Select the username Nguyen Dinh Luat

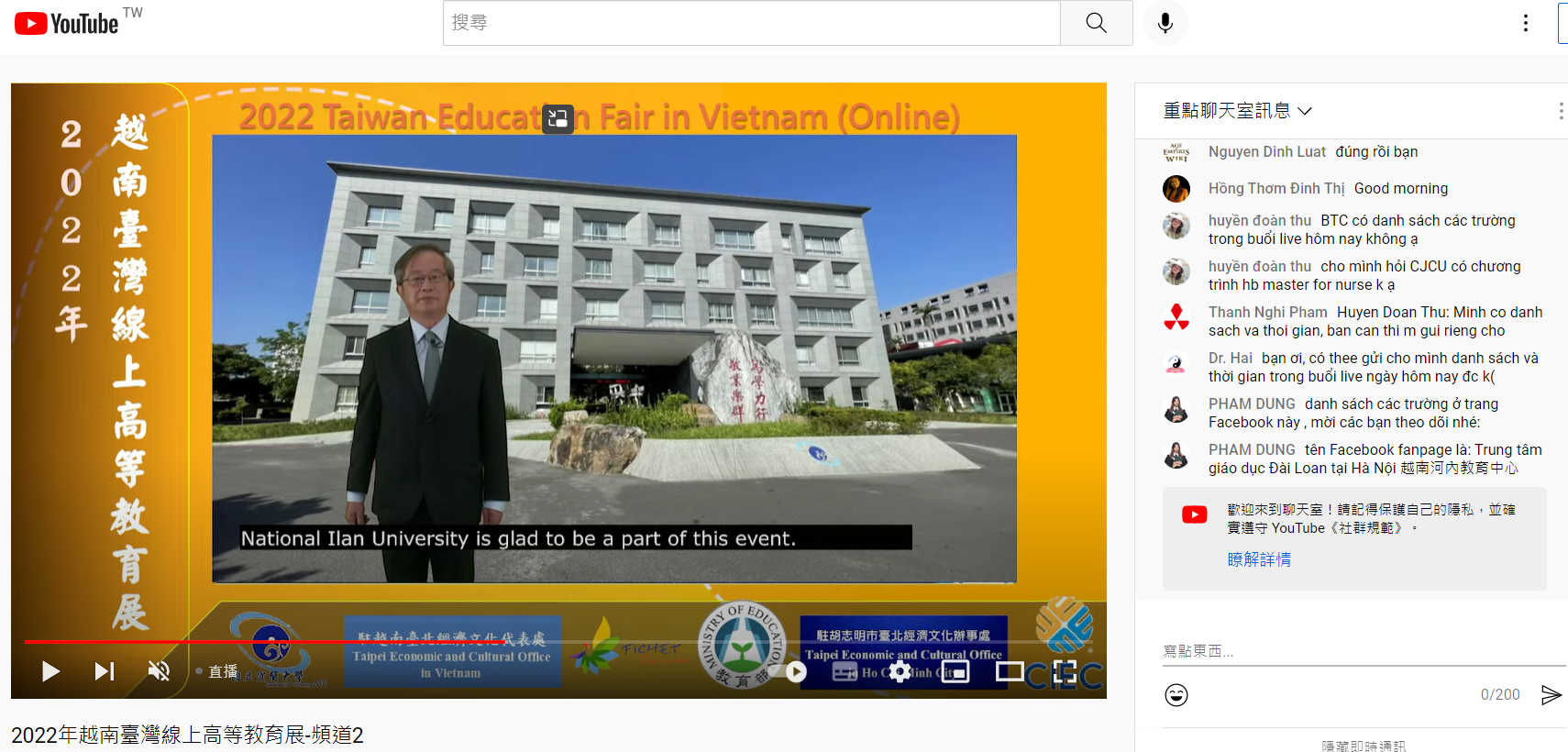pyautogui.click(x=1266, y=151)
